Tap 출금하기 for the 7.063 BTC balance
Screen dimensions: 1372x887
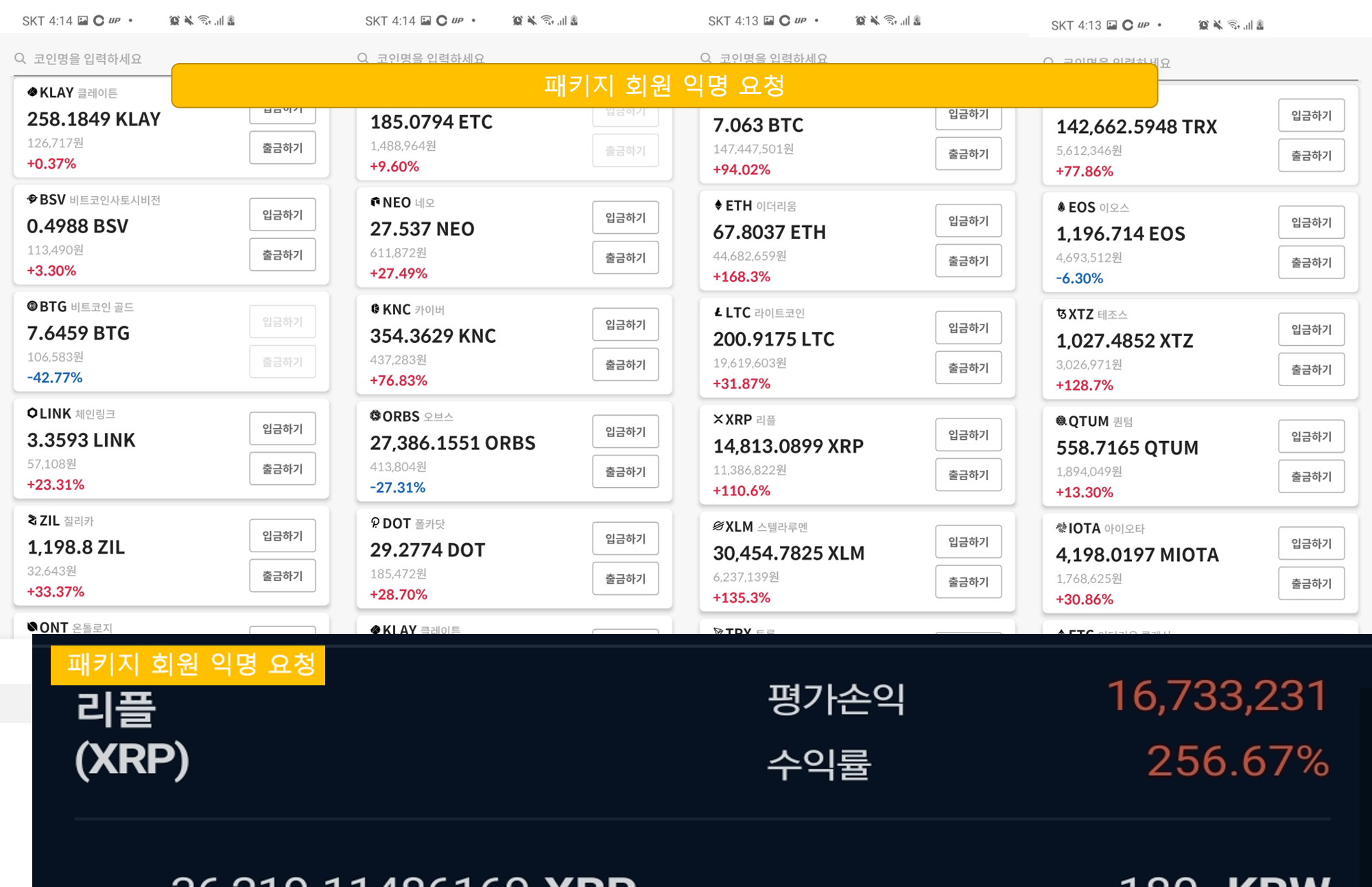(969, 154)
